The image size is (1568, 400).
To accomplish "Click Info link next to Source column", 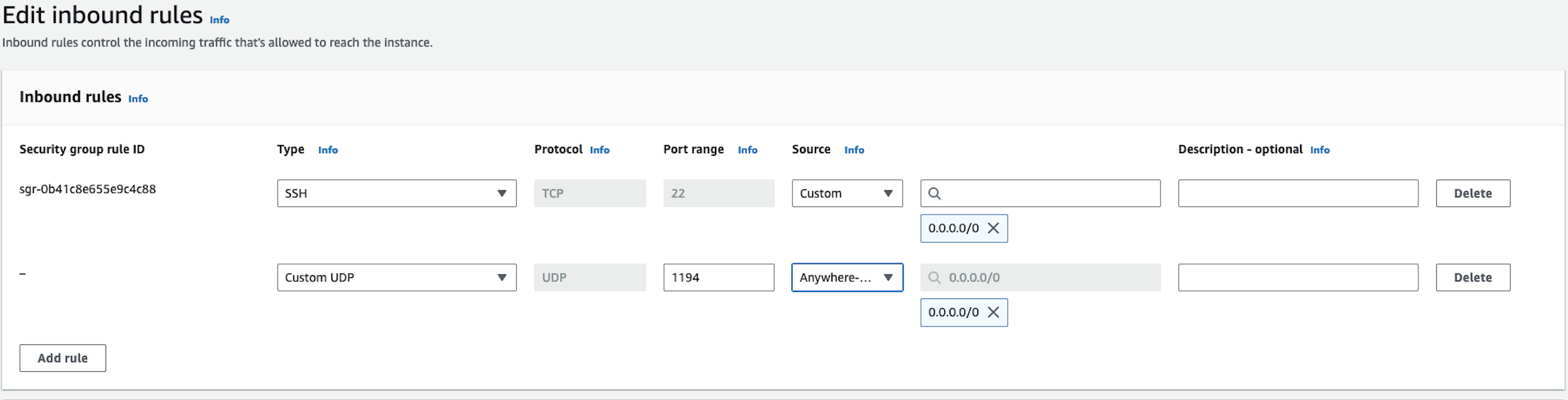I will tap(854, 150).
